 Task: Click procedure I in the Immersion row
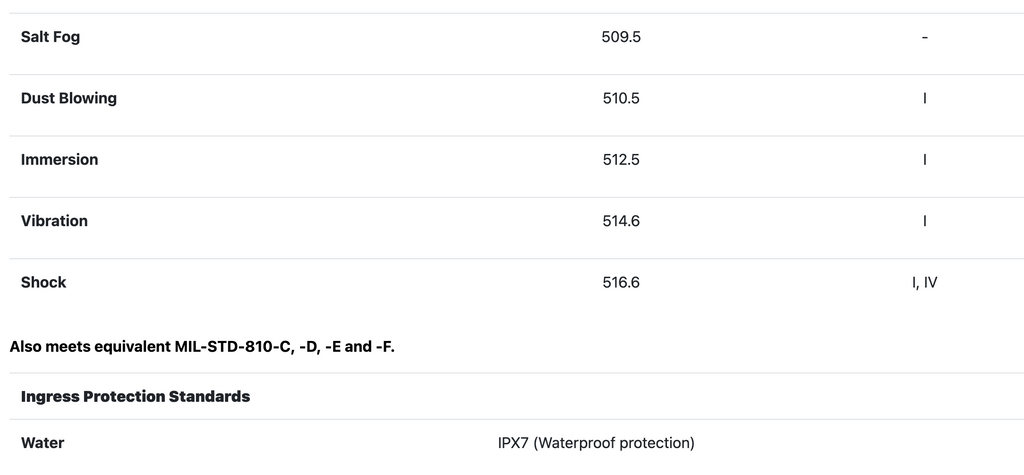(924, 159)
